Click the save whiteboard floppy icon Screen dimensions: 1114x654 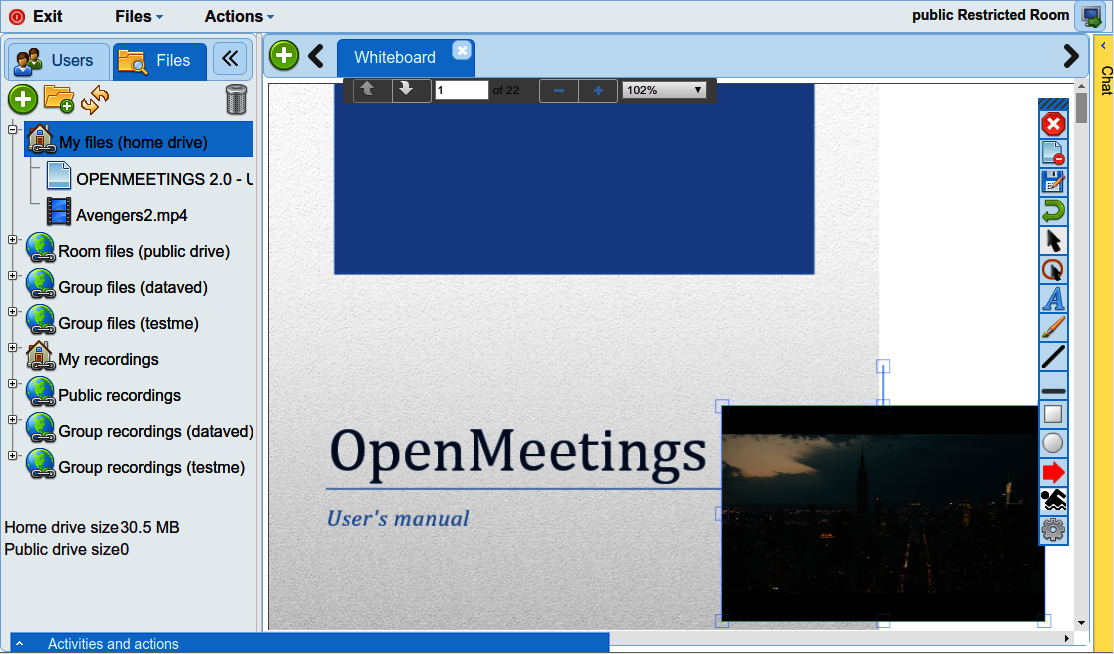pos(1053,182)
